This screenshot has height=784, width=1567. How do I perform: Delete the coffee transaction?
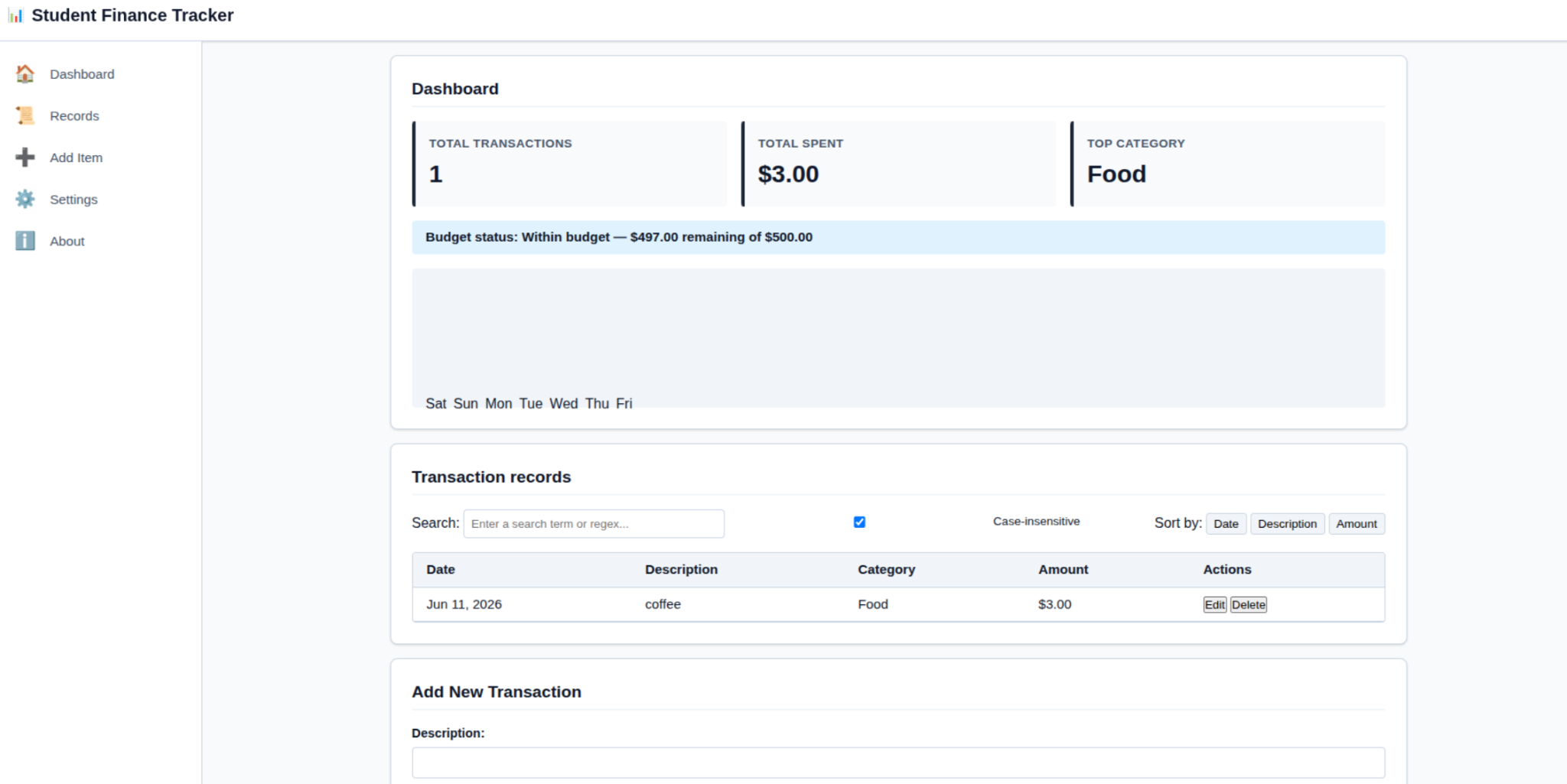pos(1249,605)
